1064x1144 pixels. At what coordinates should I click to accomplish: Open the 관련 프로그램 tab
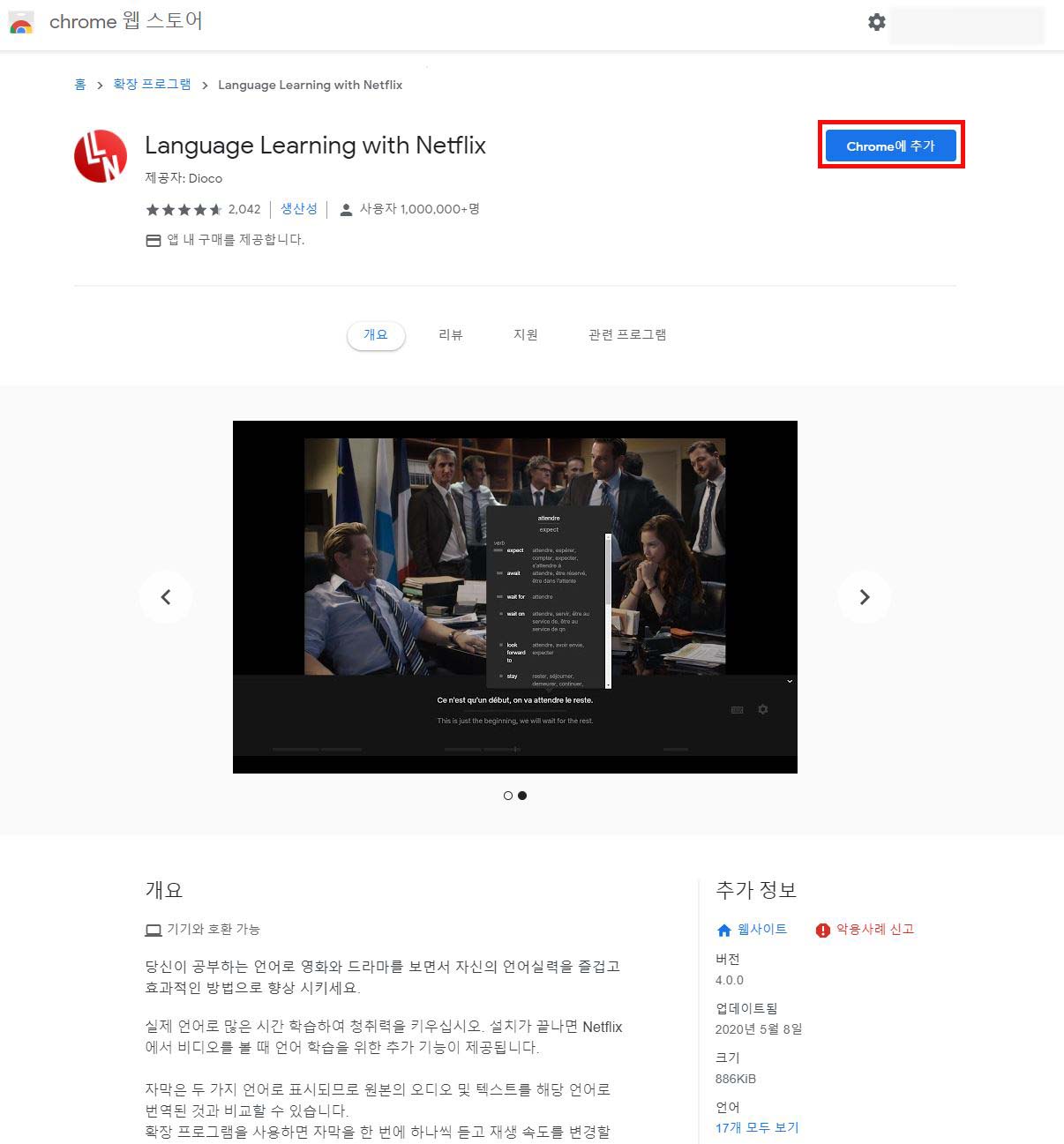click(627, 335)
